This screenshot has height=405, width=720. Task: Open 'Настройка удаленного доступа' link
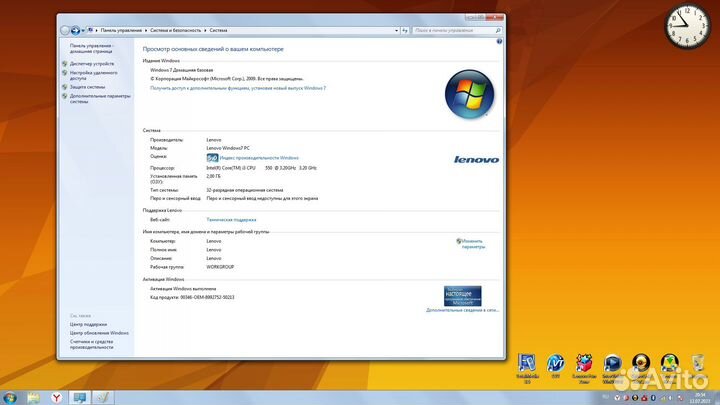click(93, 75)
